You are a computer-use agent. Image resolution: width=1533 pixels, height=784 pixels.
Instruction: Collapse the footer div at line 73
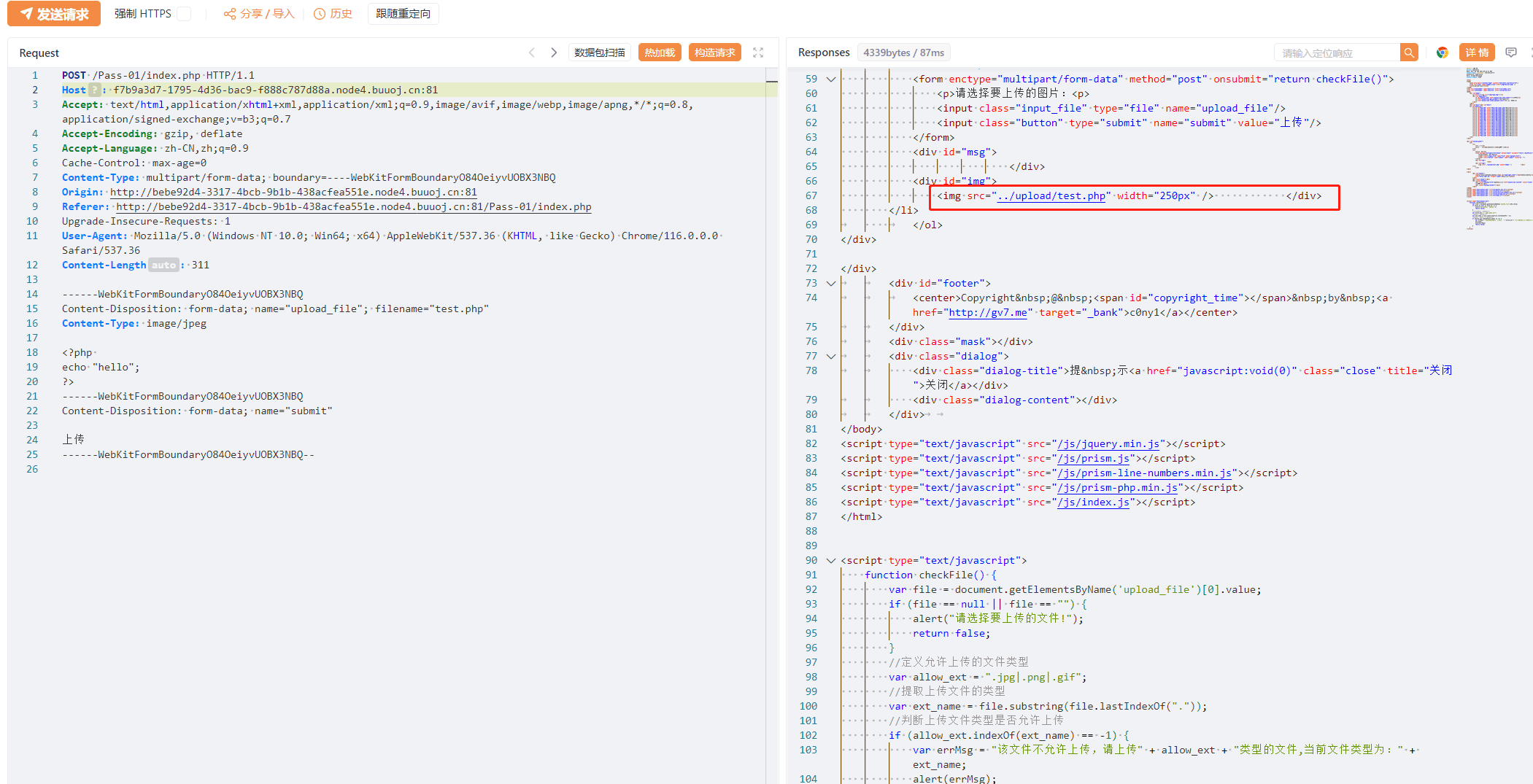[x=830, y=283]
